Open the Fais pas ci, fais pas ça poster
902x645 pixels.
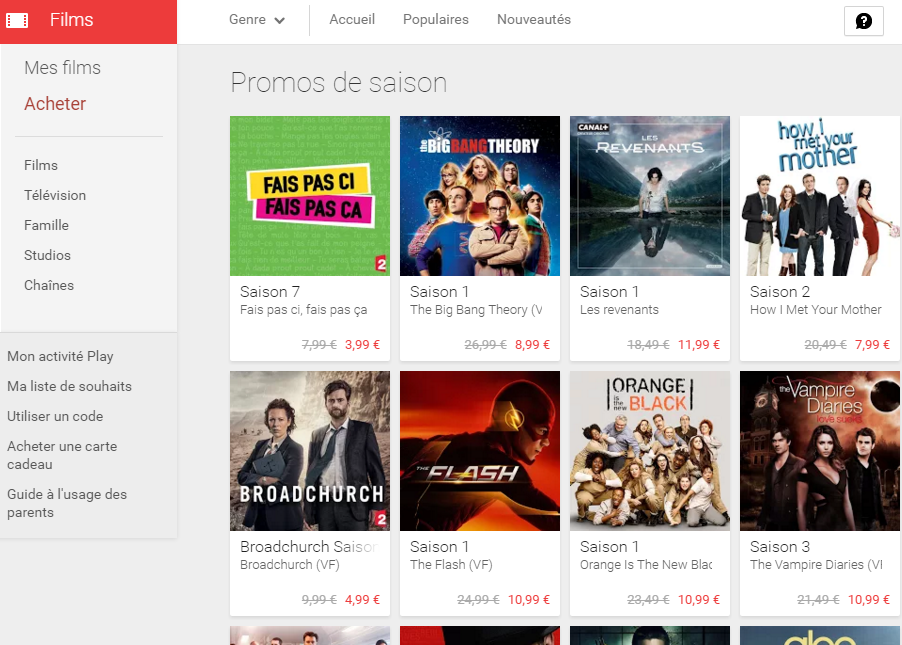[x=310, y=196]
